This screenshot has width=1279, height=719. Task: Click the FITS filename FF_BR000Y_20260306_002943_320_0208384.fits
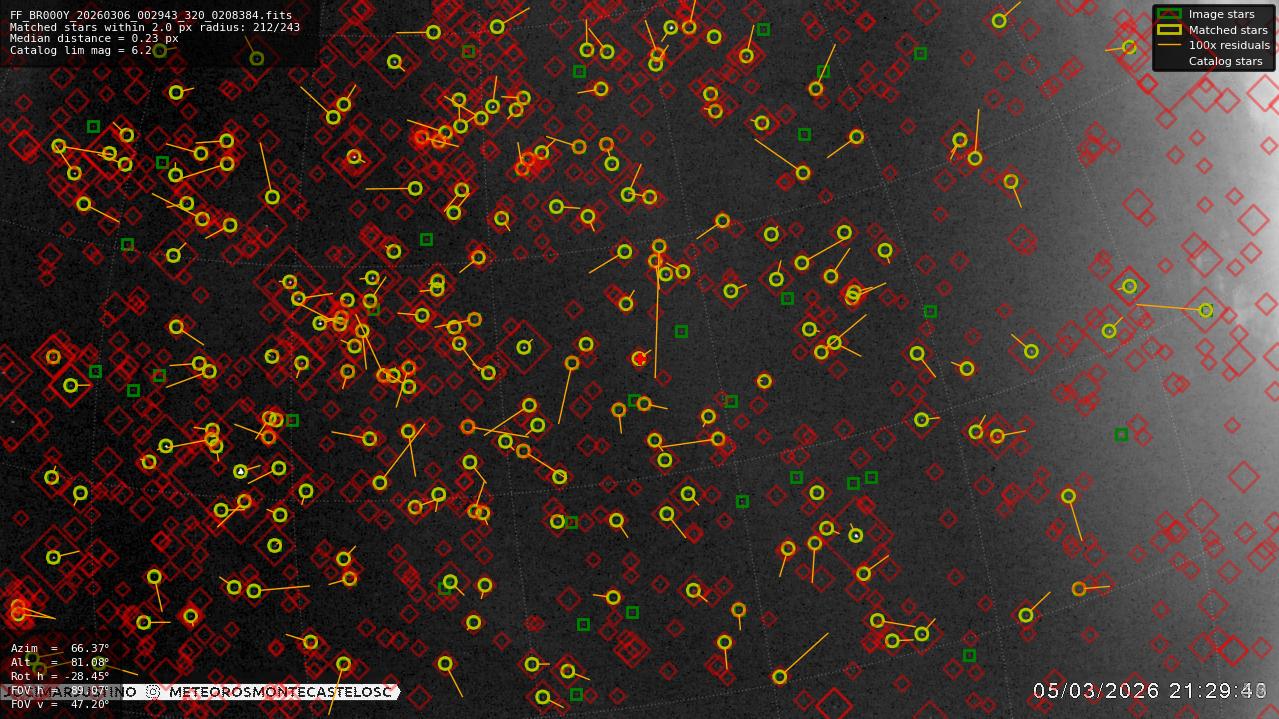(x=151, y=15)
